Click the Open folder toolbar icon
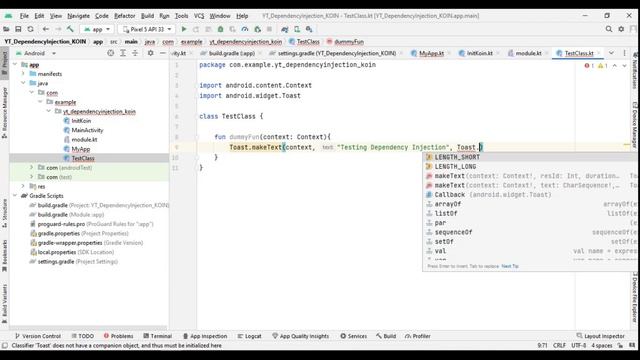 (x=6, y=29)
